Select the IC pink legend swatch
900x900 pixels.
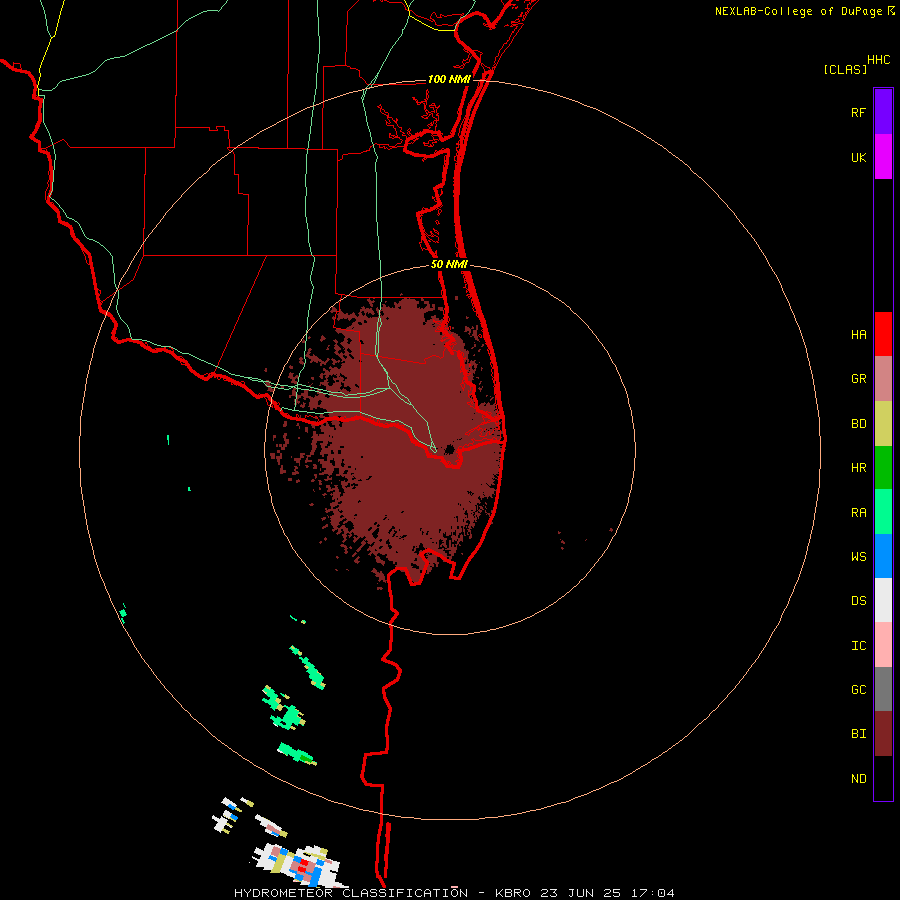883,645
